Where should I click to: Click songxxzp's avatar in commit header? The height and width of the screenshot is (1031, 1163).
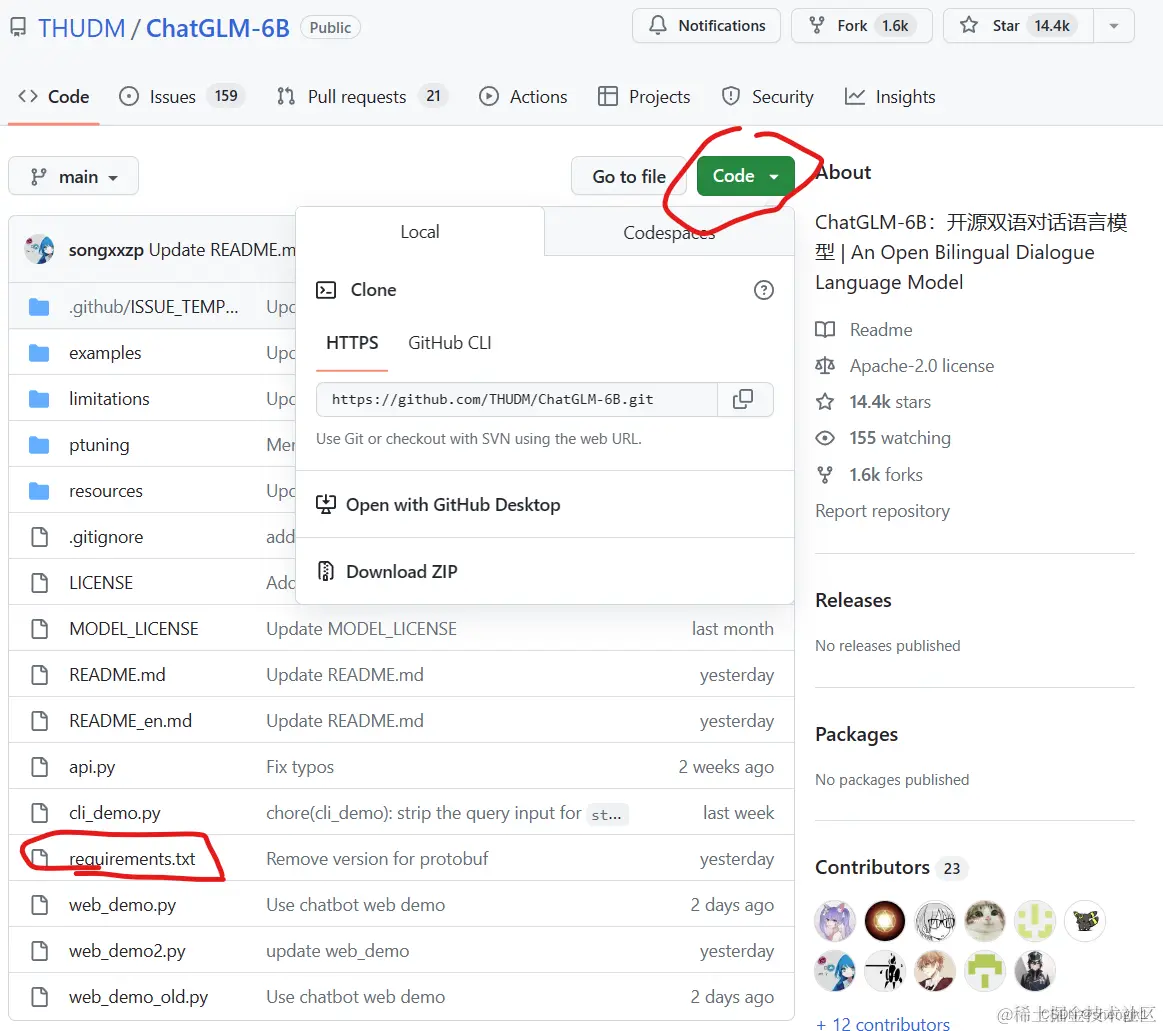(39, 250)
